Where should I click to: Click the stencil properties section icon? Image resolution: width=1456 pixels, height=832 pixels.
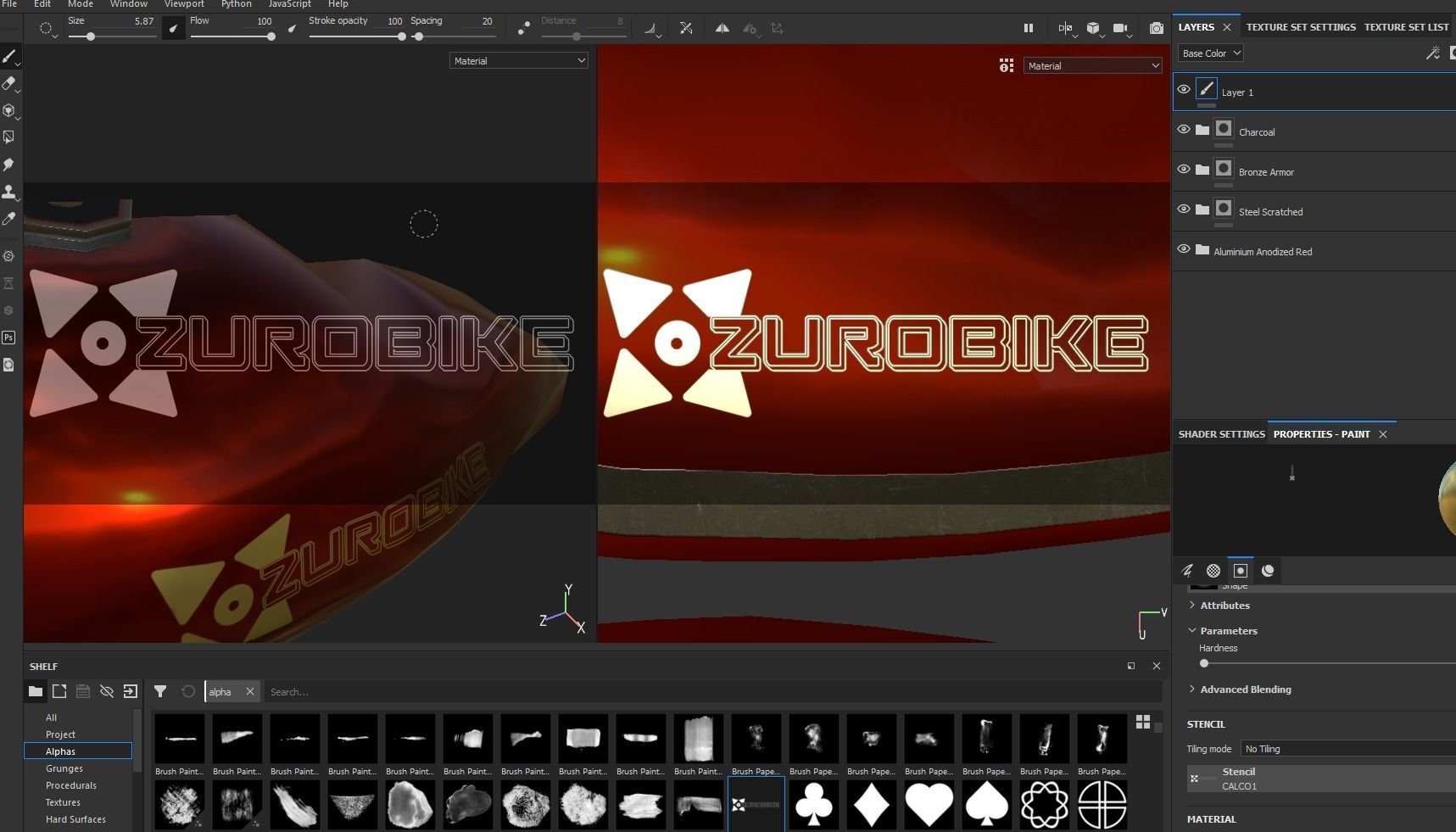coord(1241,571)
